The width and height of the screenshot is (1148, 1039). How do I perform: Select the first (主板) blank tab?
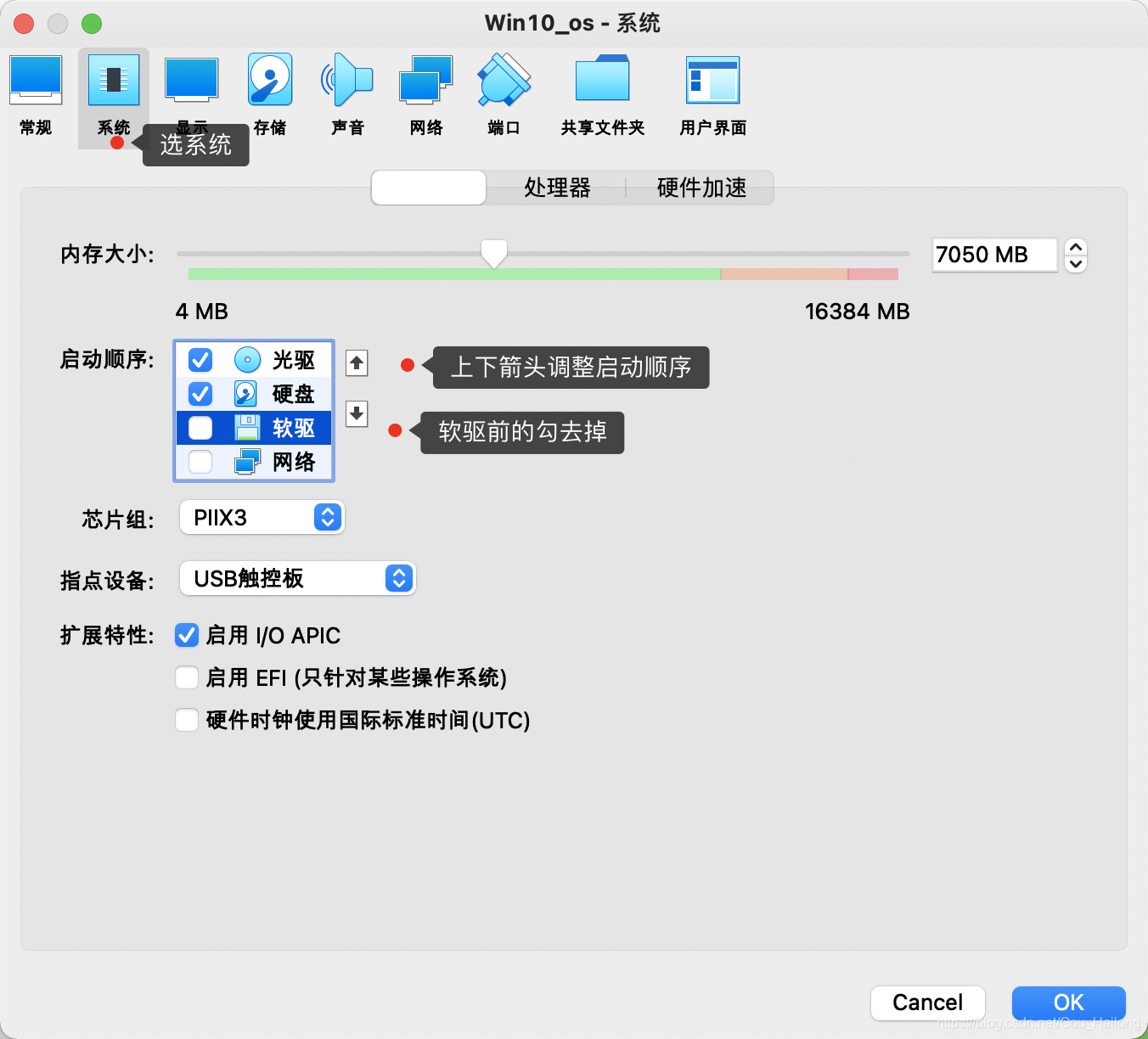point(429,188)
